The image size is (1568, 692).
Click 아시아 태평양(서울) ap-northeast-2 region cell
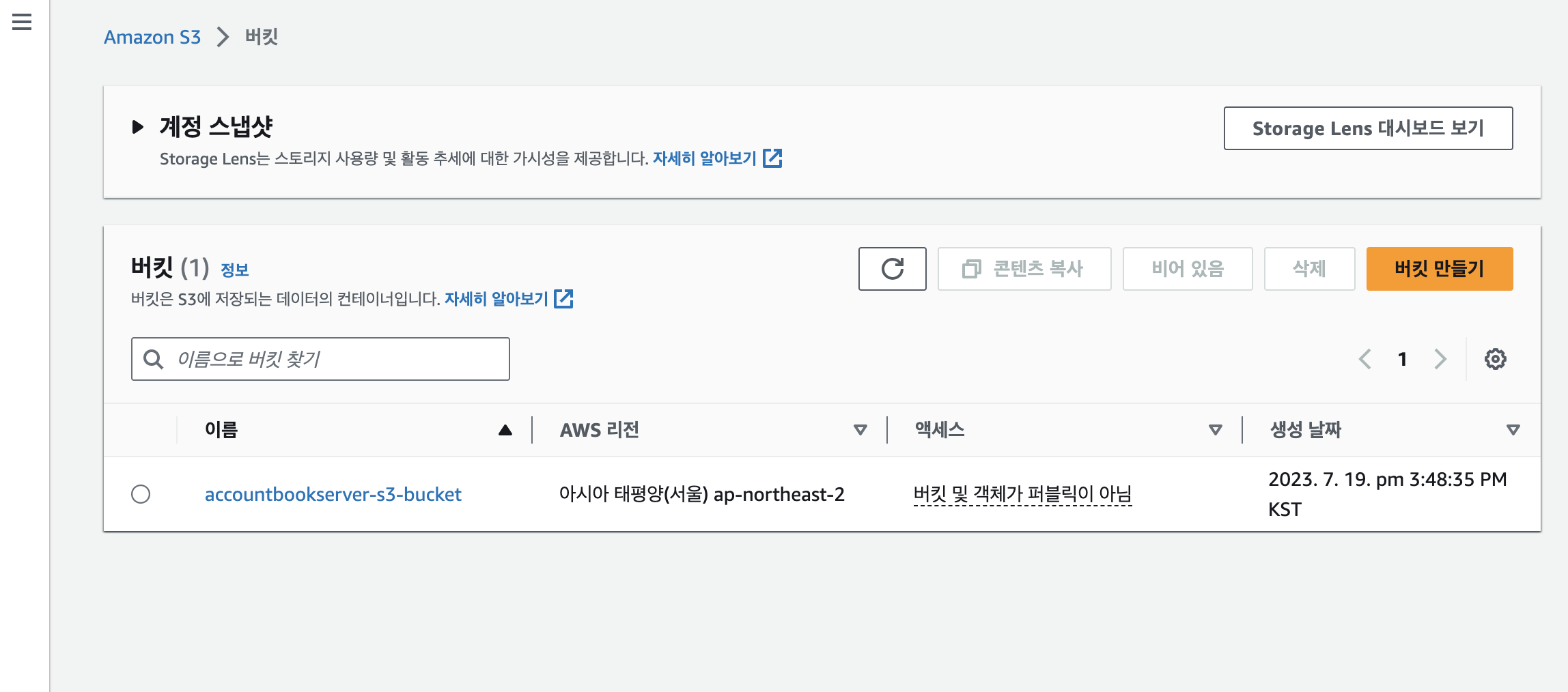[702, 494]
